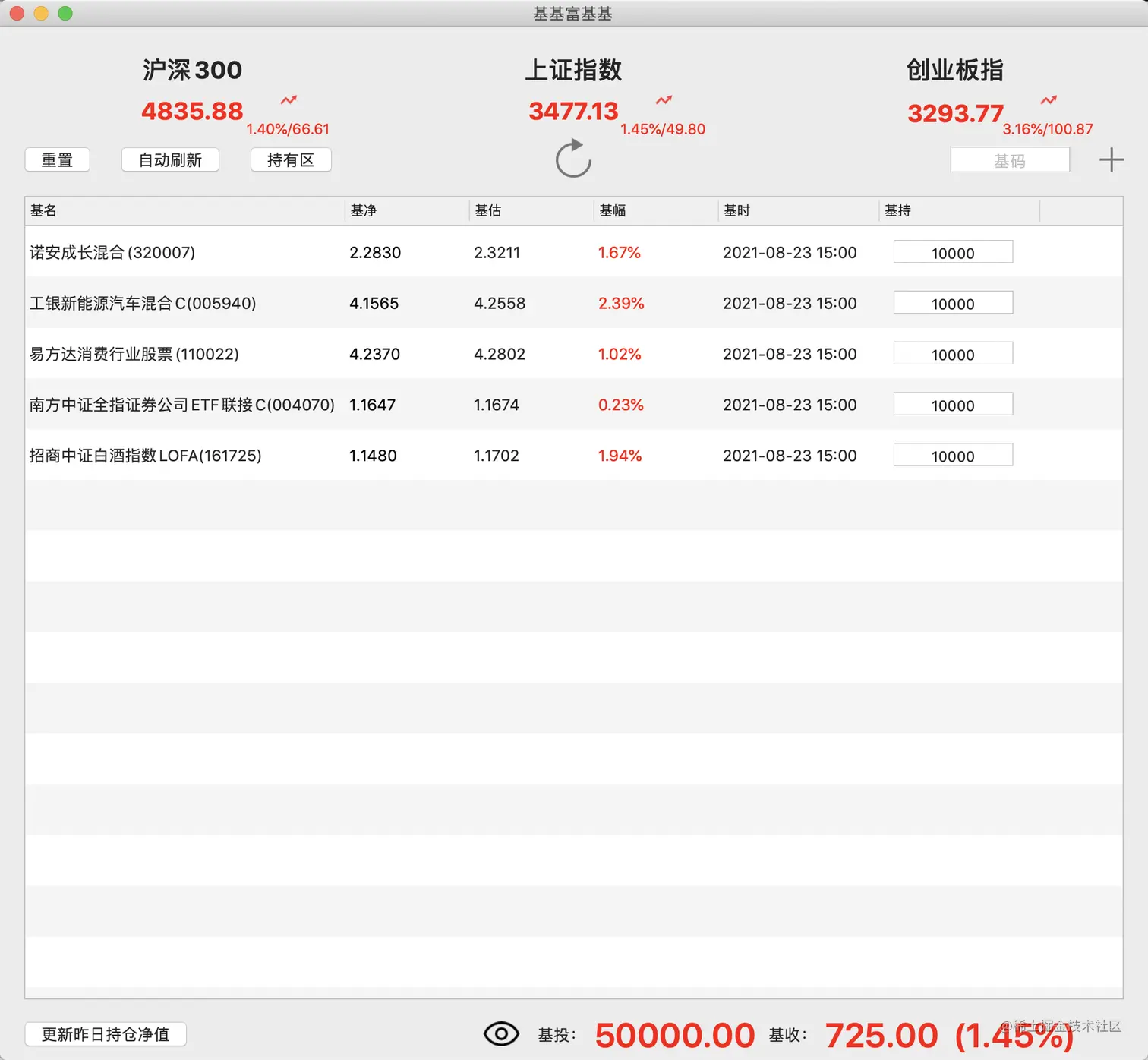Select the 招商中证白酒指数LOFA(161725) fund name

click(146, 456)
